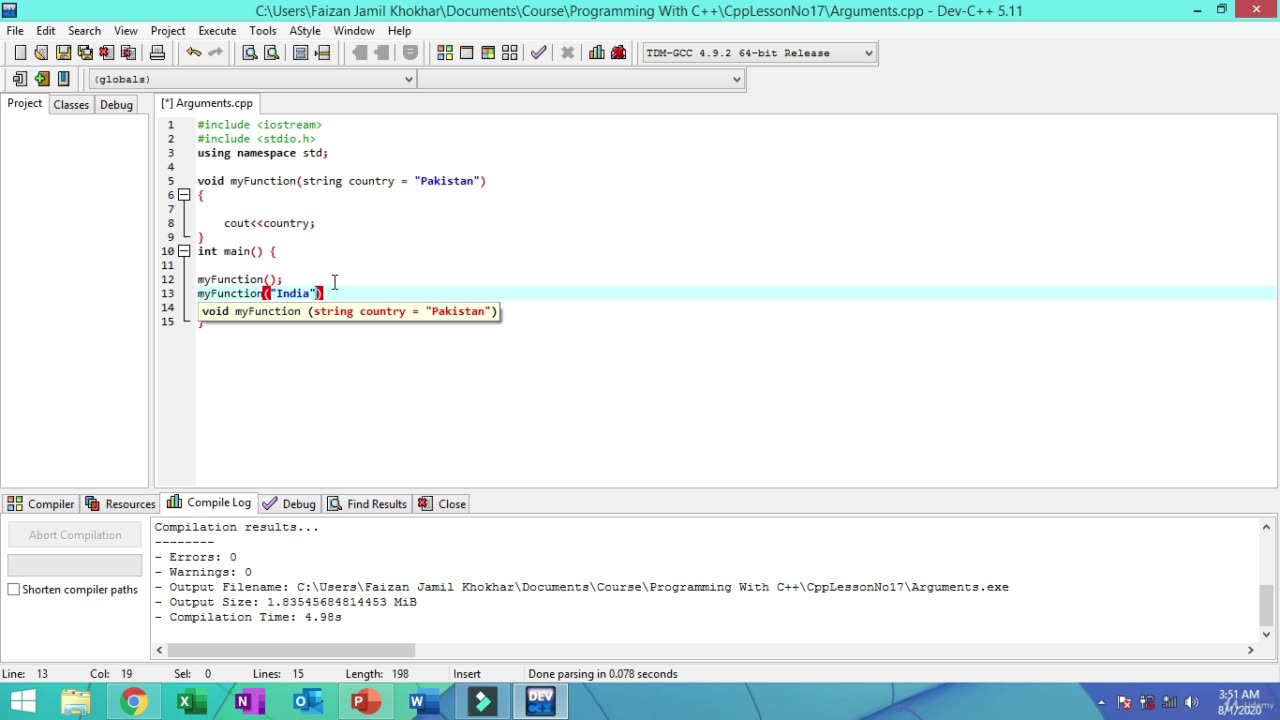The height and width of the screenshot is (720, 1280).
Task: Click on code line 8 cout<<country;
Action: pos(269,223)
